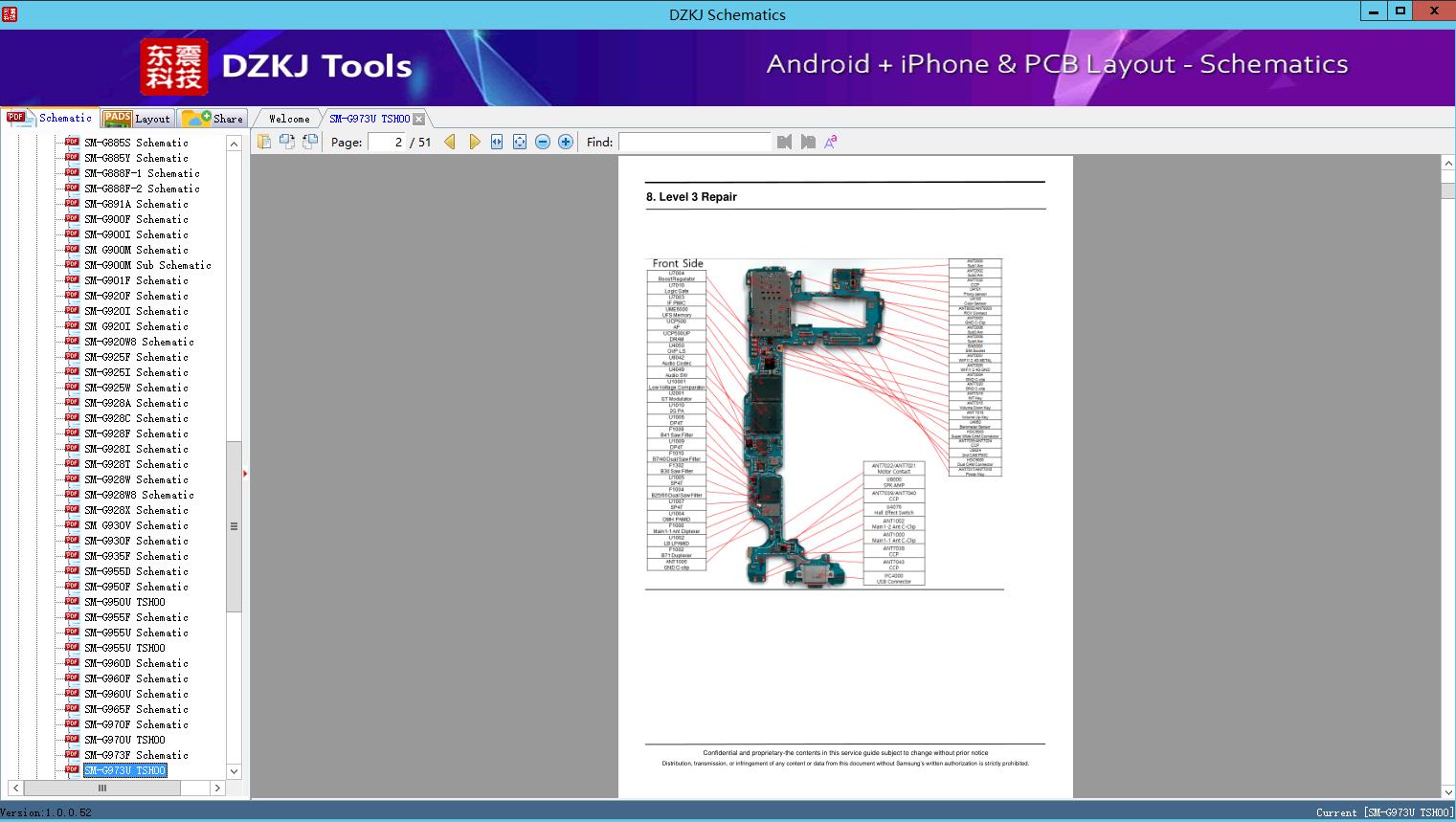Click tree panel scroll down arrow
Viewport: 1456px width, 822px height.
tap(234, 771)
